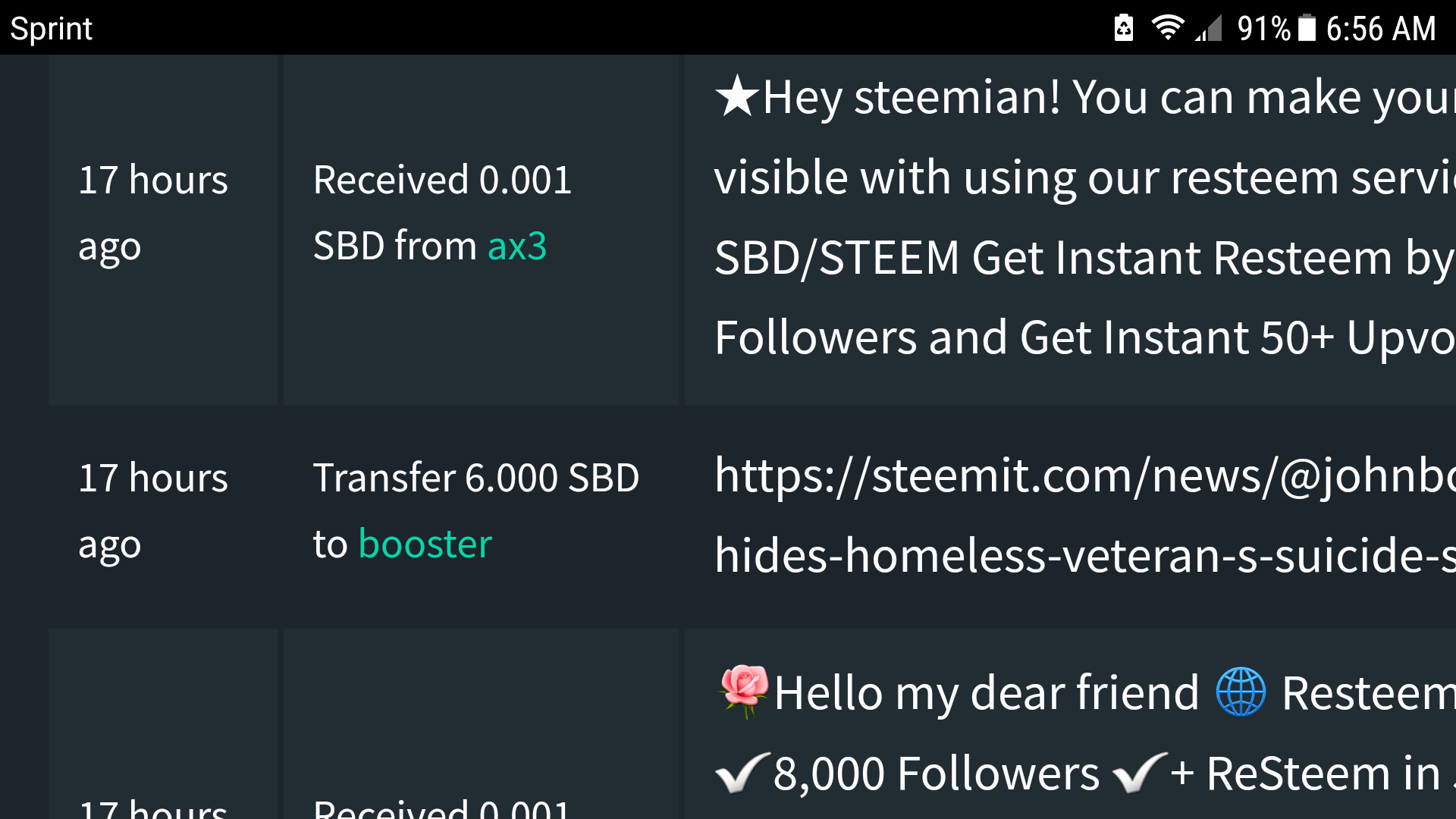
Task: Click '17 hours ago' on the ax3 row
Action: 152,212
